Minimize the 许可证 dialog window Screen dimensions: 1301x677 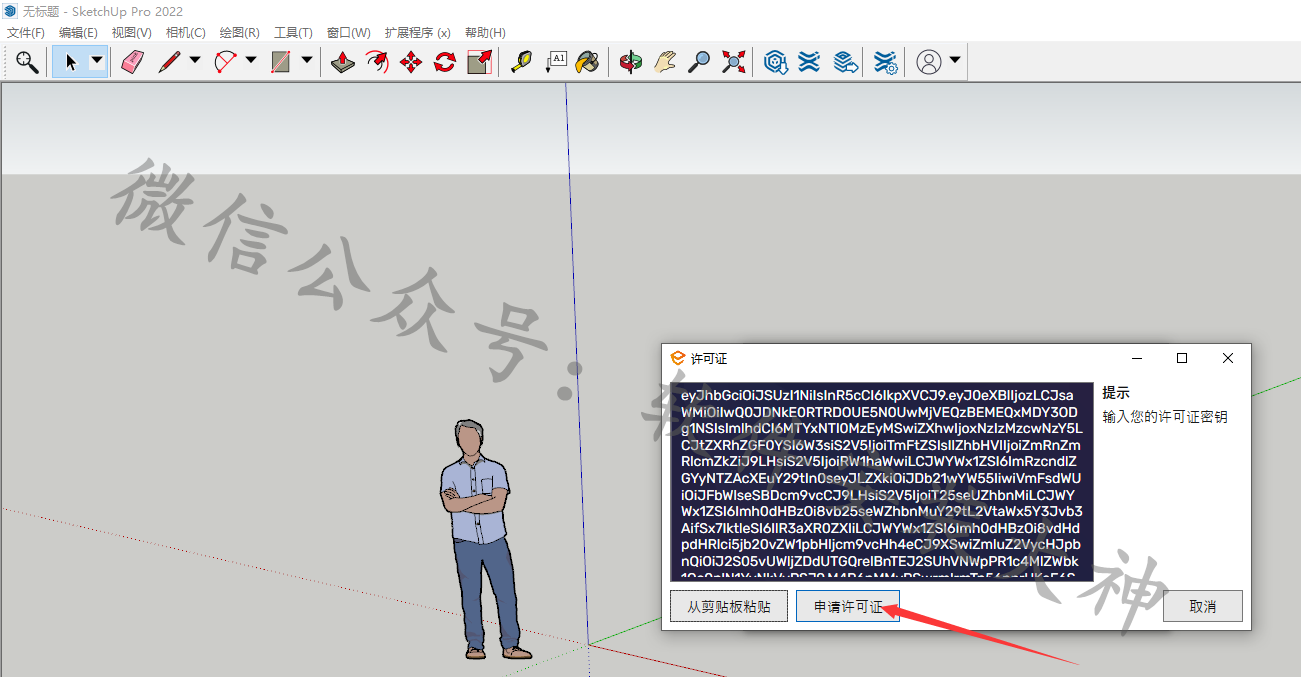pos(1137,358)
